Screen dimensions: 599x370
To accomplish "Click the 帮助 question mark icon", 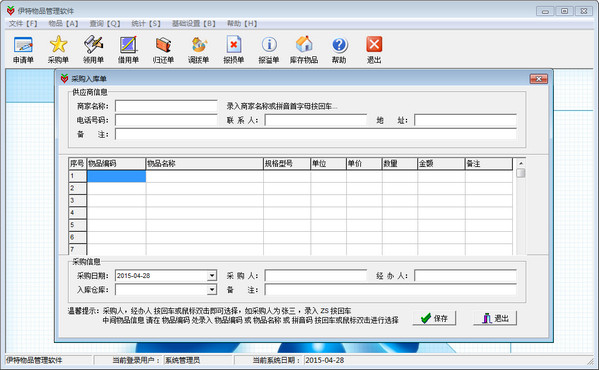I will point(339,45).
